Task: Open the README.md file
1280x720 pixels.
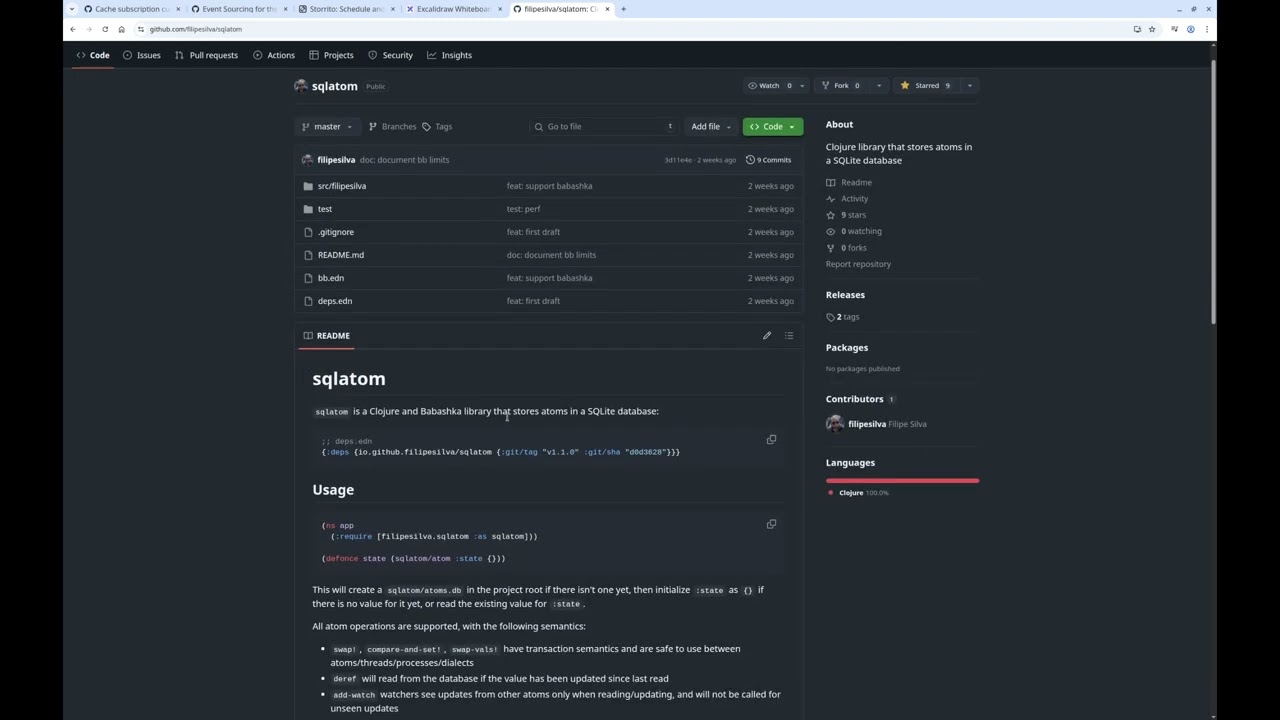Action: point(341,255)
